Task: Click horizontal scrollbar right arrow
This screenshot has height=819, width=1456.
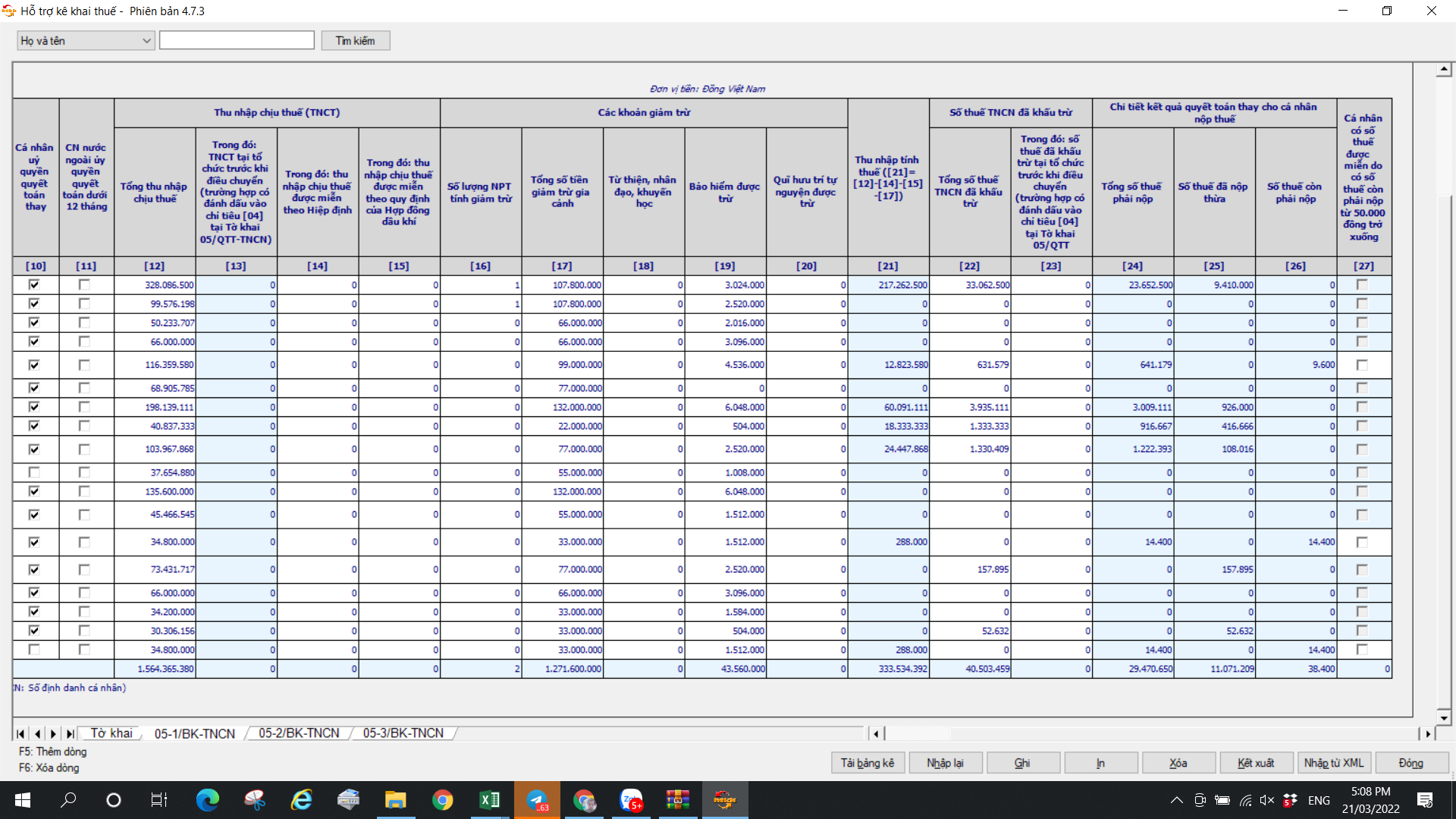Action: pos(1428,733)
